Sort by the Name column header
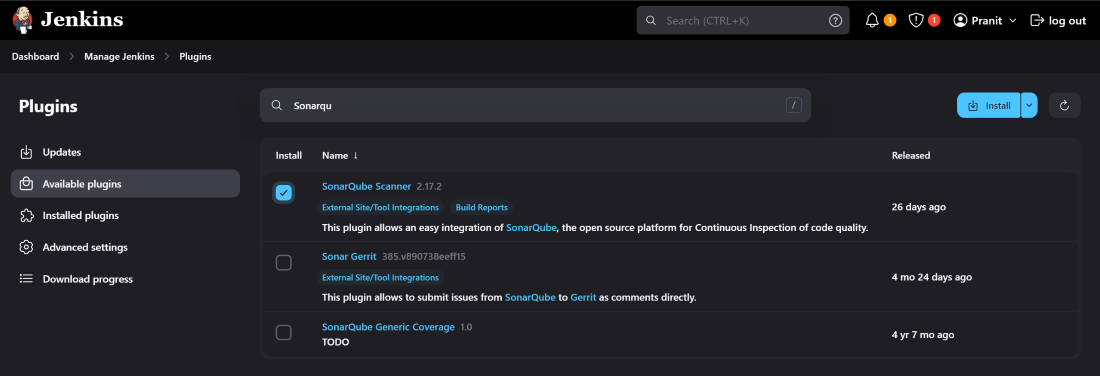This screenshot has width=1100, height=376. coord(340,155)
